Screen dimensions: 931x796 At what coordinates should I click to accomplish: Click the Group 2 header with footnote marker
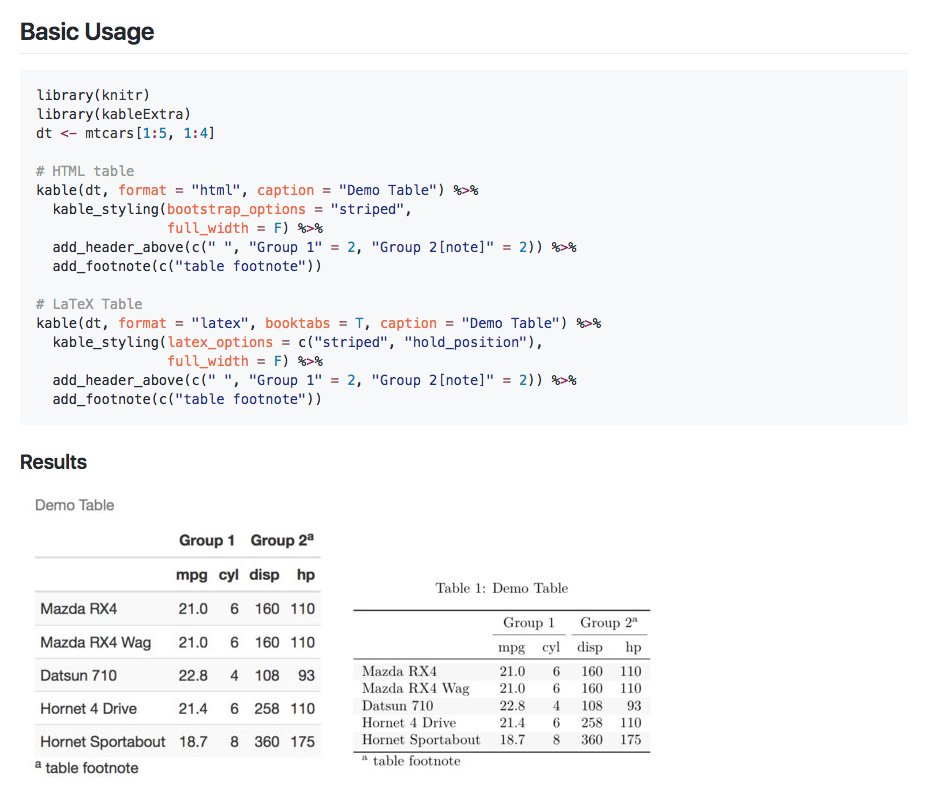(283, 539)
